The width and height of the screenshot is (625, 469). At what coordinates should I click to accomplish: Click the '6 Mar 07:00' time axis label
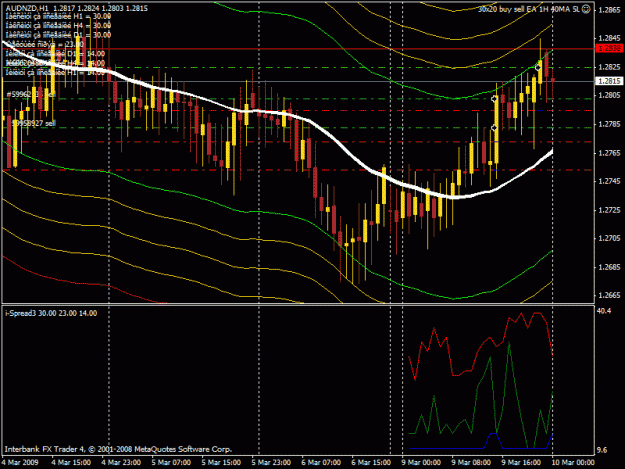321,462
